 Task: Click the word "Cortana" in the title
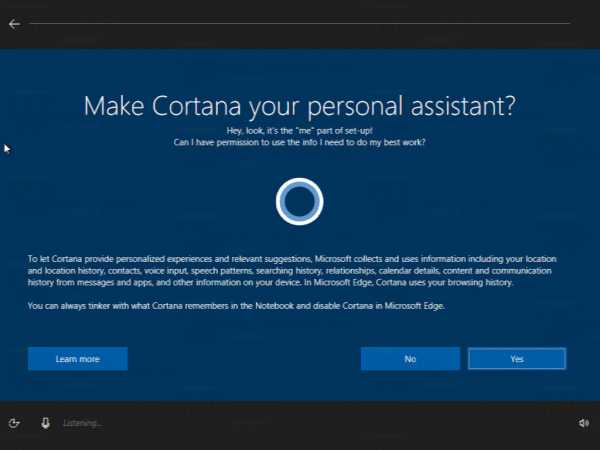point(209,106)
